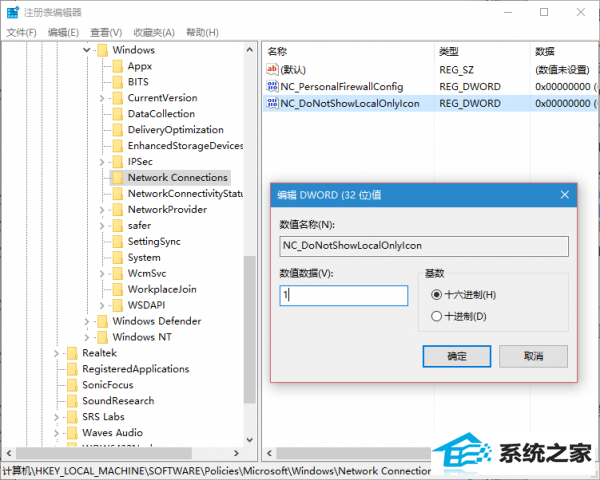Expand the WSDAPI tree node

click(x=102, y=306)
